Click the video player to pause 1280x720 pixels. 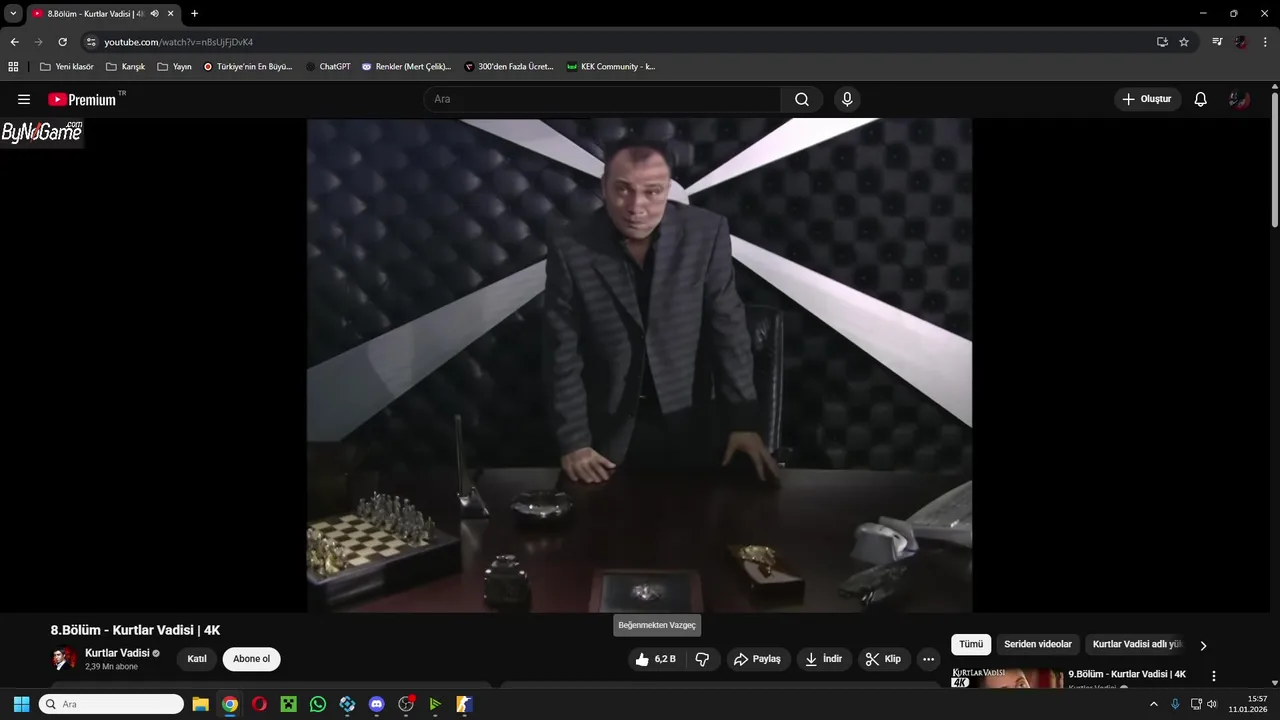point(639,365)
